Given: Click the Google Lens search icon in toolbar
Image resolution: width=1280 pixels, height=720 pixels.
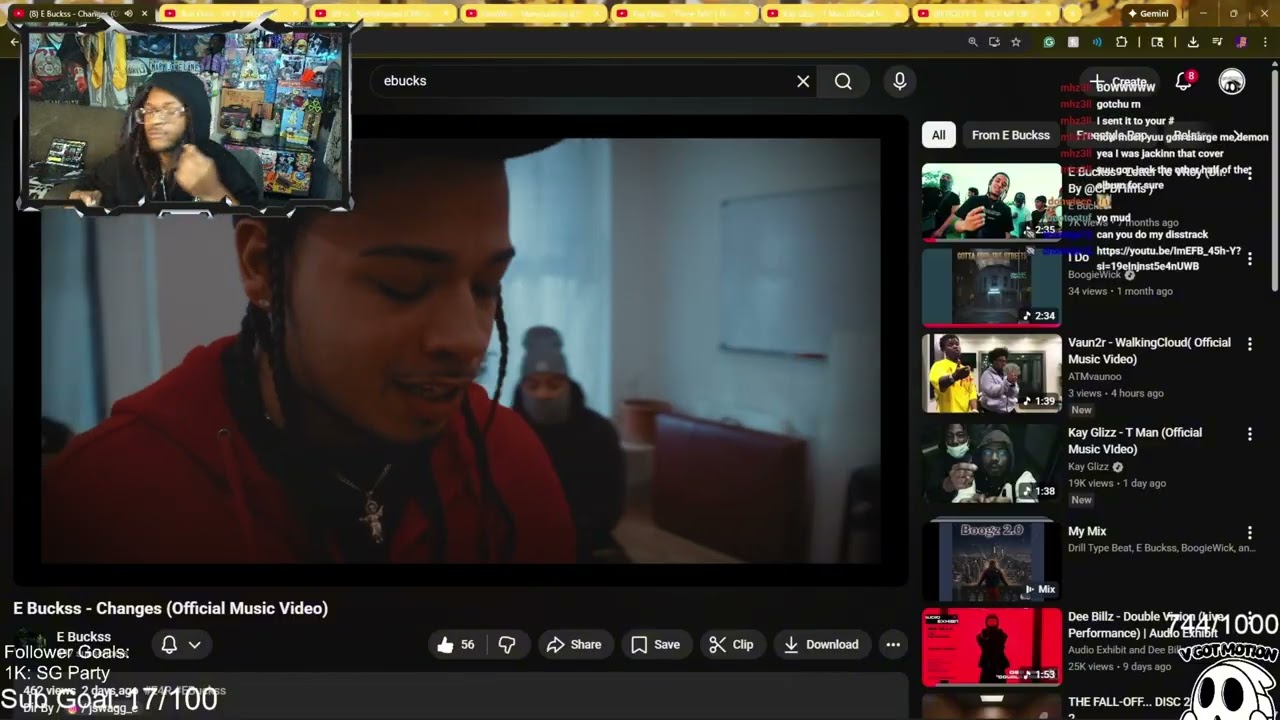Looking at the screenshot, I should 1157,42.
